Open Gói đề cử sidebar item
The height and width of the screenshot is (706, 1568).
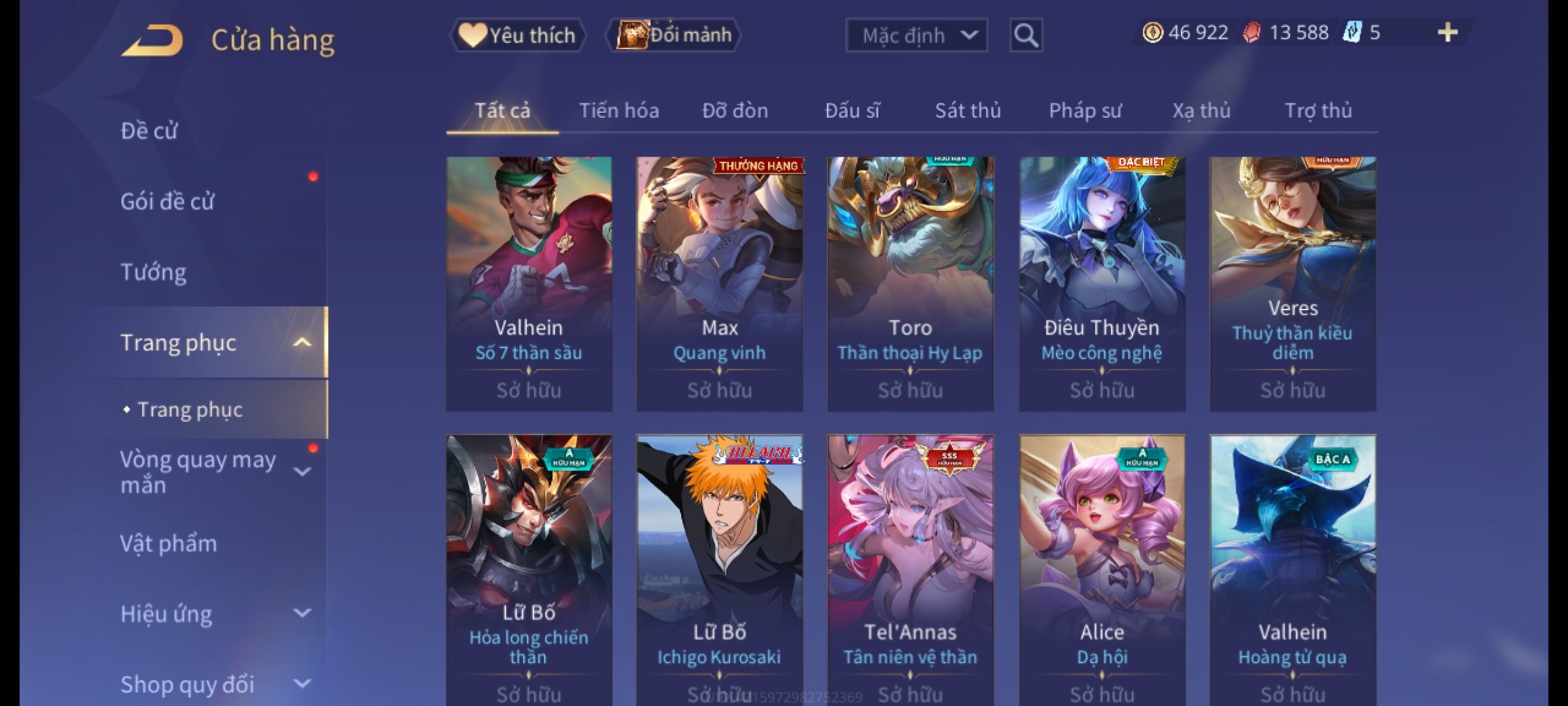167,201
